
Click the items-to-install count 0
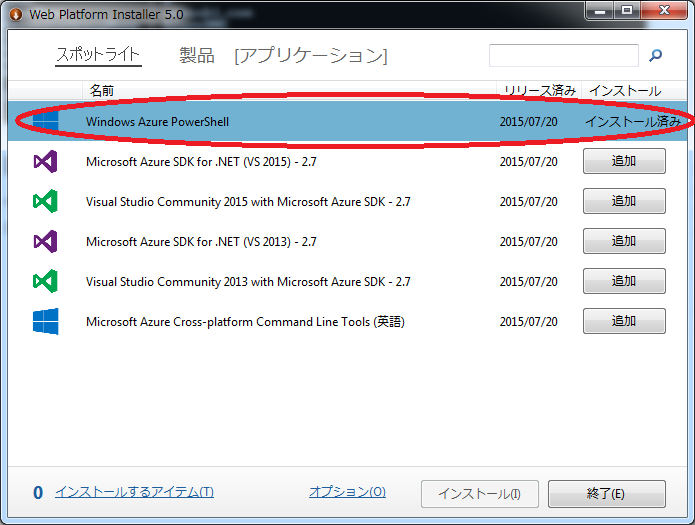pos(38,493)
